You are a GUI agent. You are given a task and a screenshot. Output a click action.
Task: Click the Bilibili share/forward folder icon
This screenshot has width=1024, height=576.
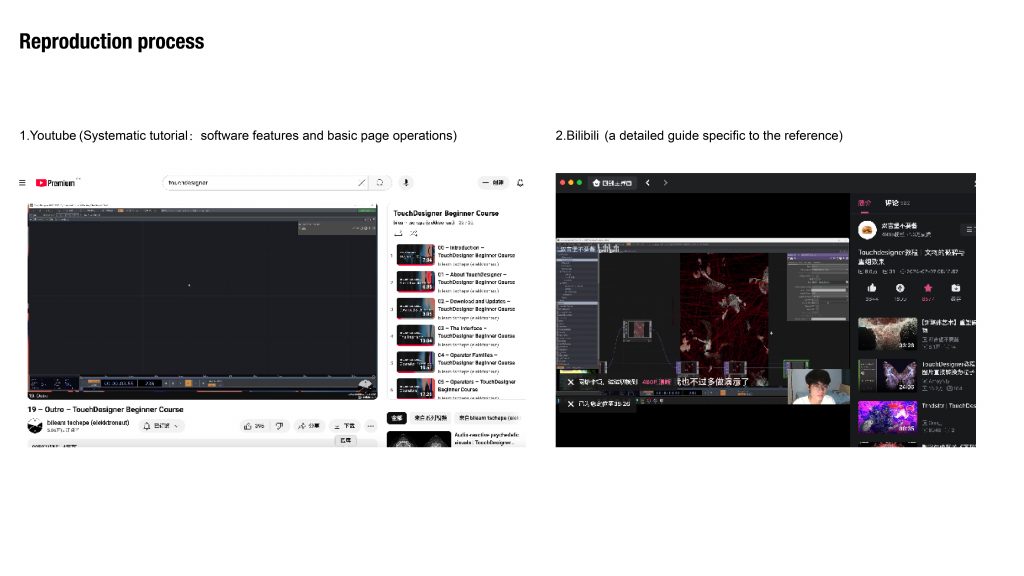pos(956,288)
